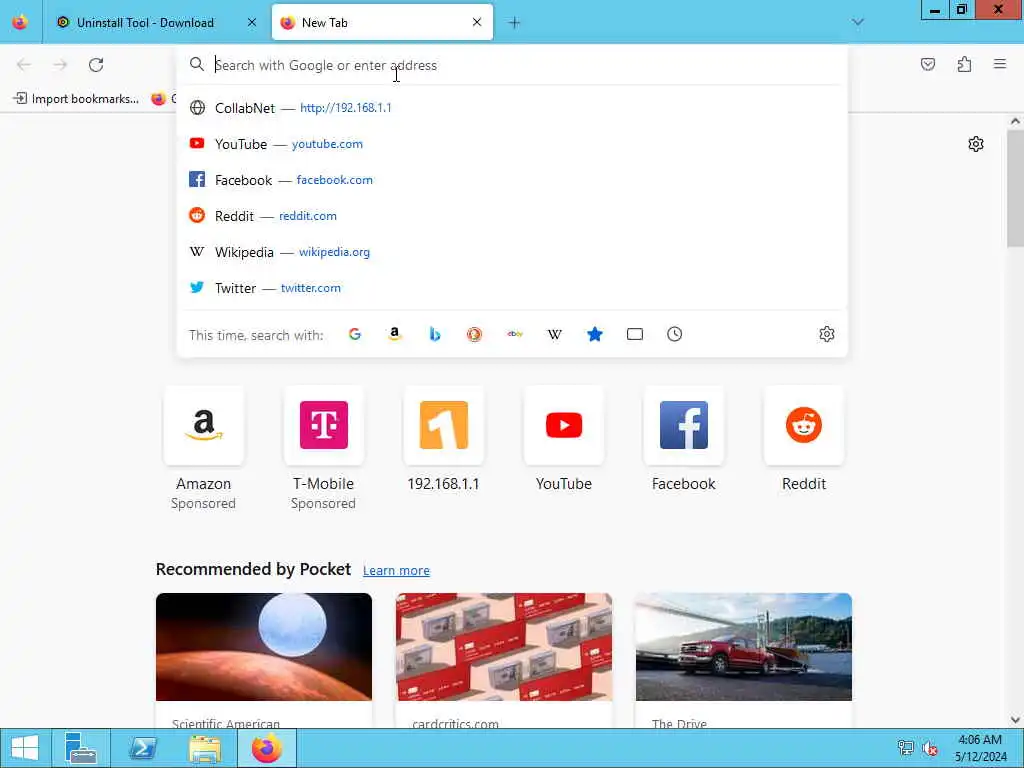Click the network icon in system tray

(905, 748)
